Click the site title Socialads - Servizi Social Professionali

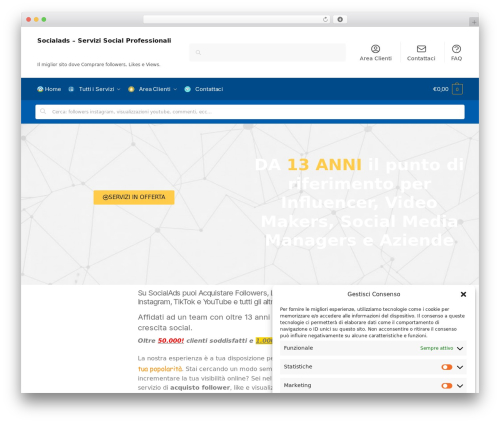point(104,41)
